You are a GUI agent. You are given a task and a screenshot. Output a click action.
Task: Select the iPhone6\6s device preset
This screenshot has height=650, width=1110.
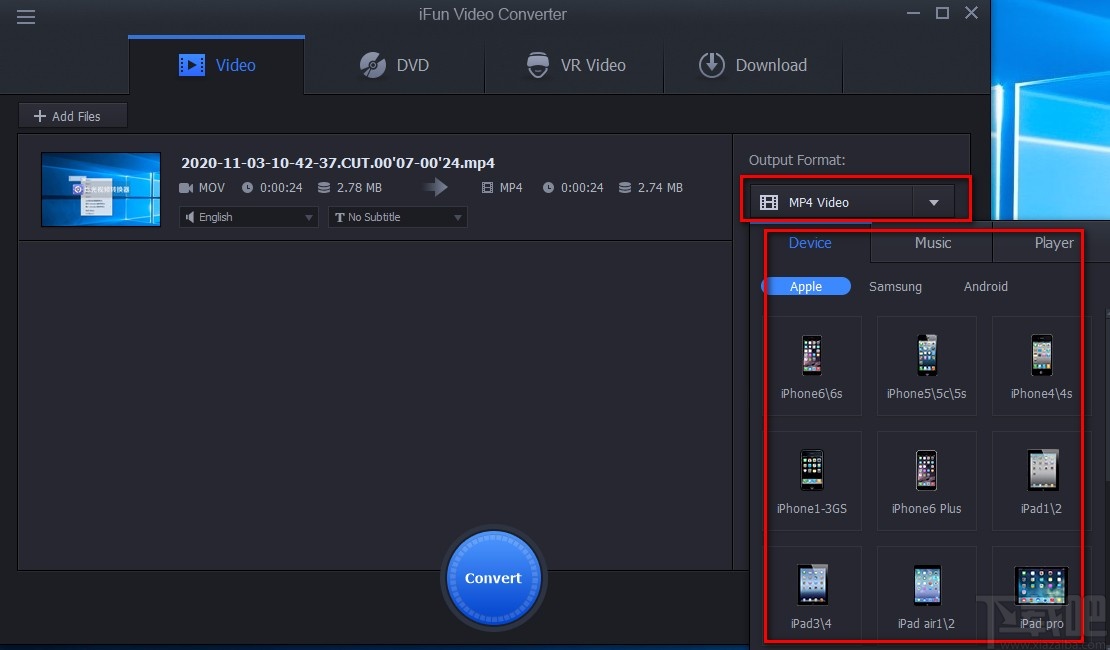click(811, 366)
